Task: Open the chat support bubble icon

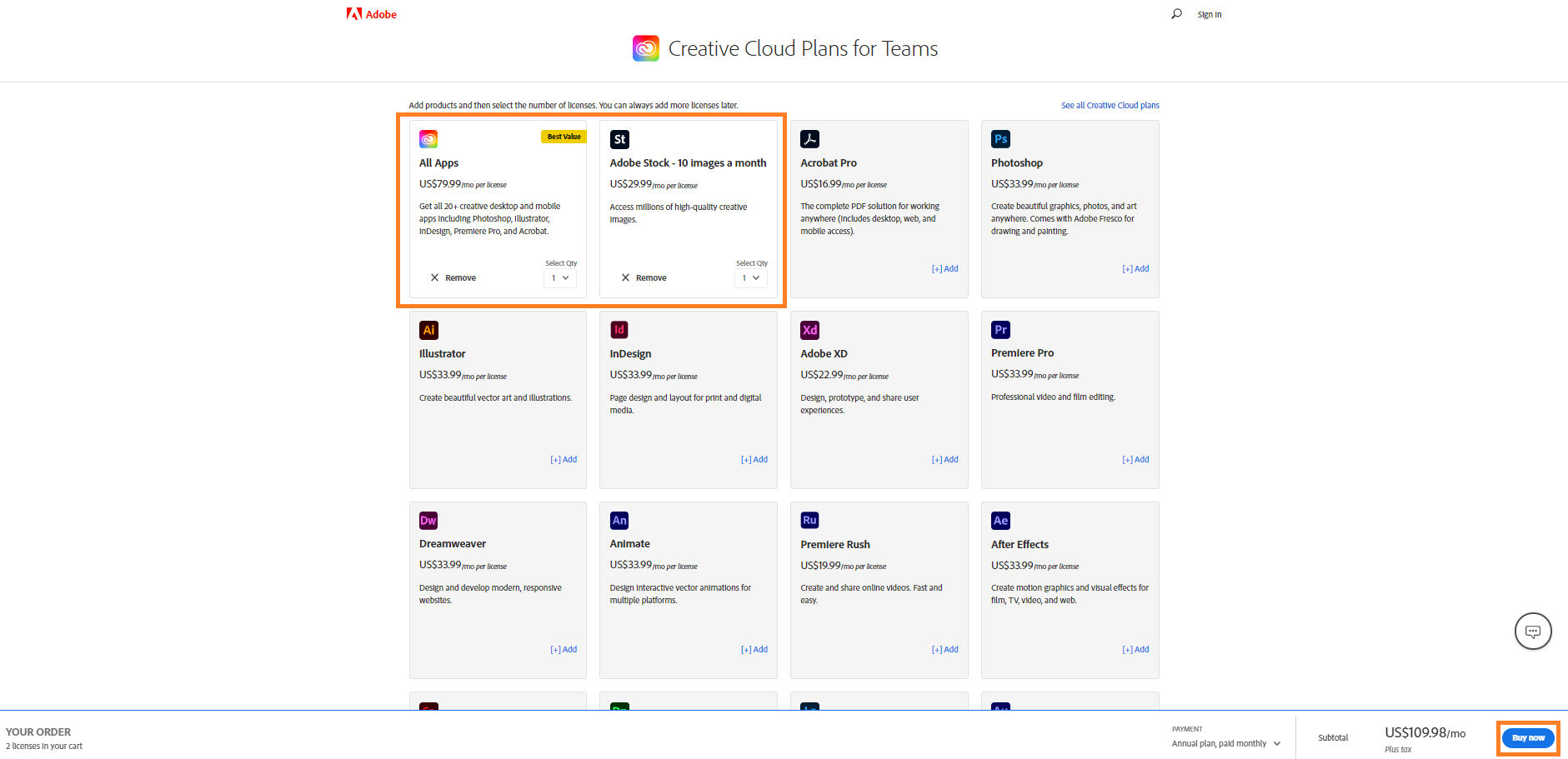Action: (x=1532, y=632)
